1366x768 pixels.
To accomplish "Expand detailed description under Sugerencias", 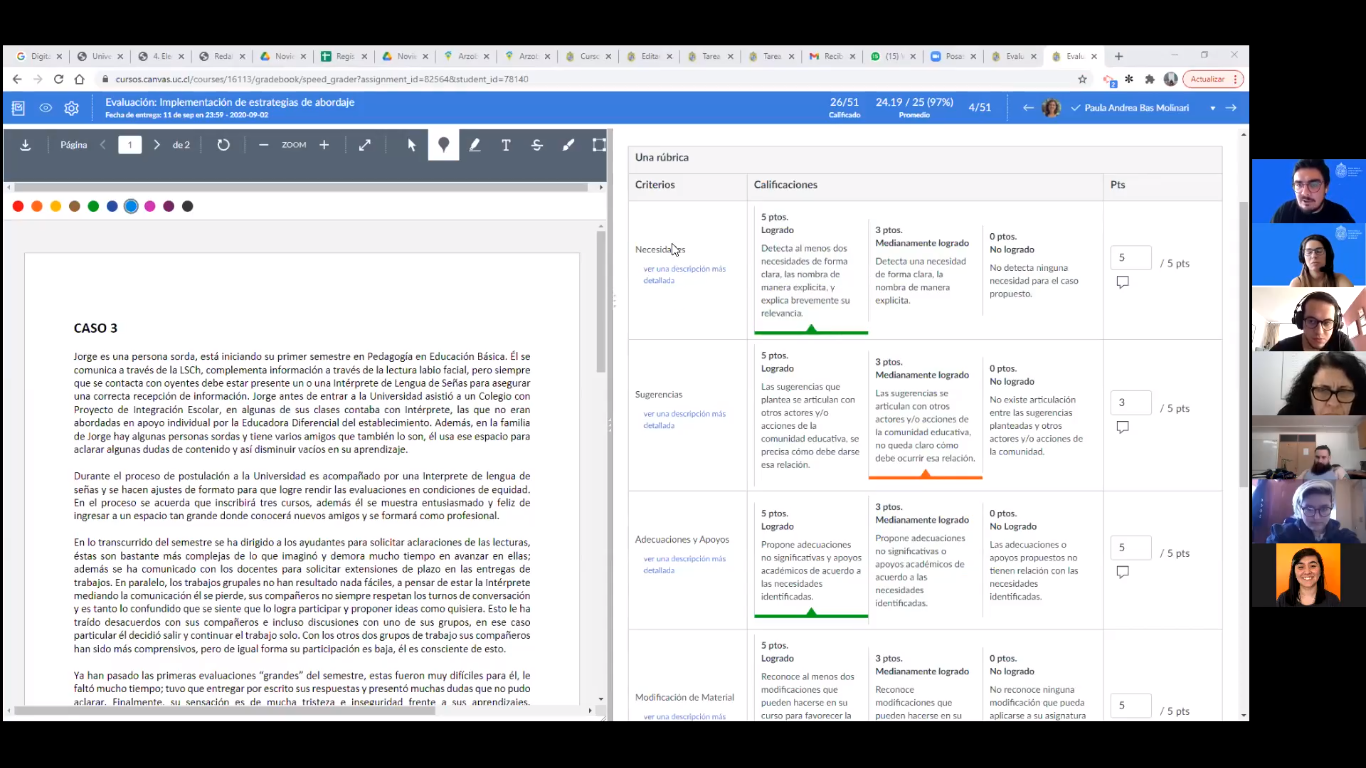I will 684,419.
